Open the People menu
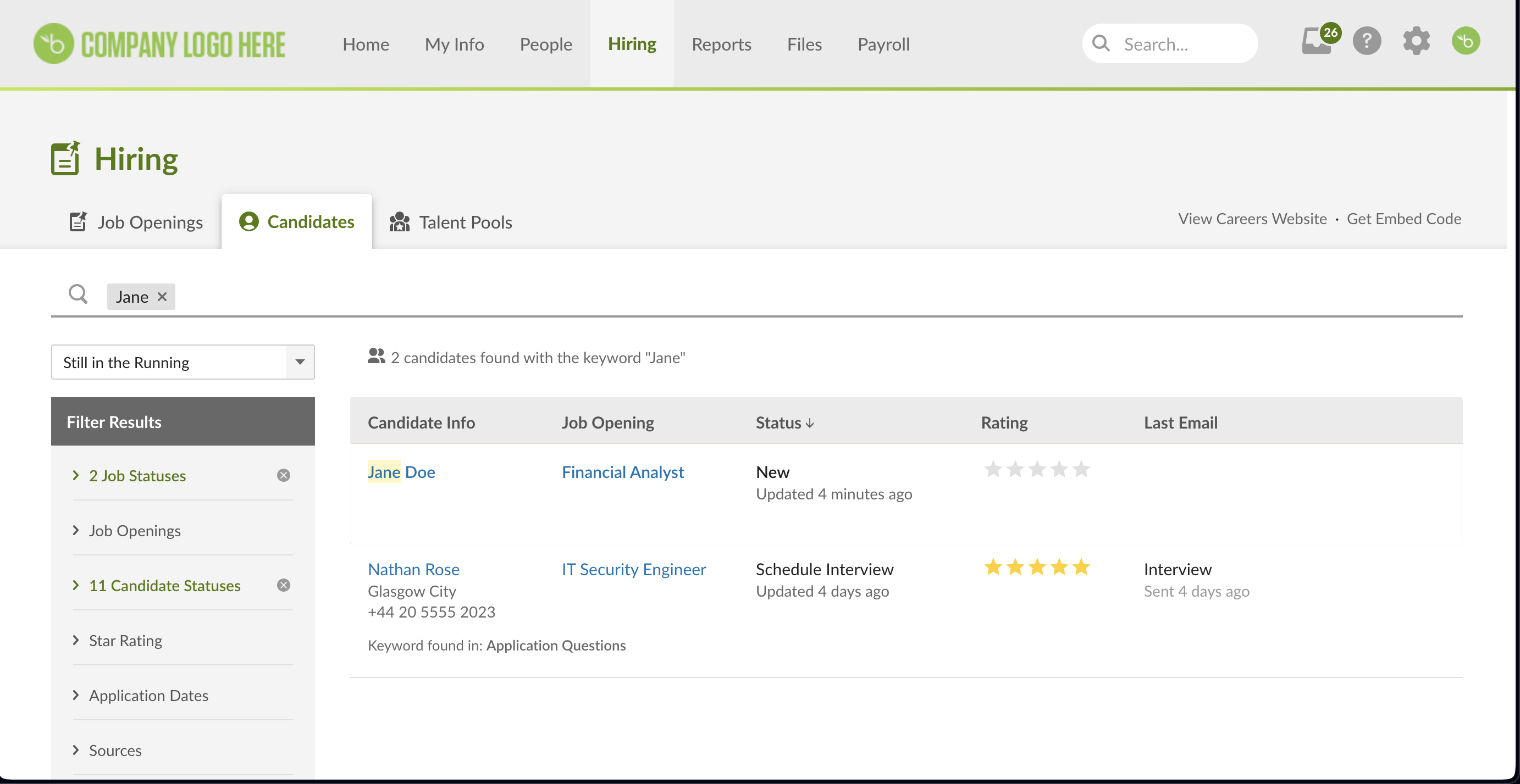This screenshot has width=1520, height=784. [546, 45]
